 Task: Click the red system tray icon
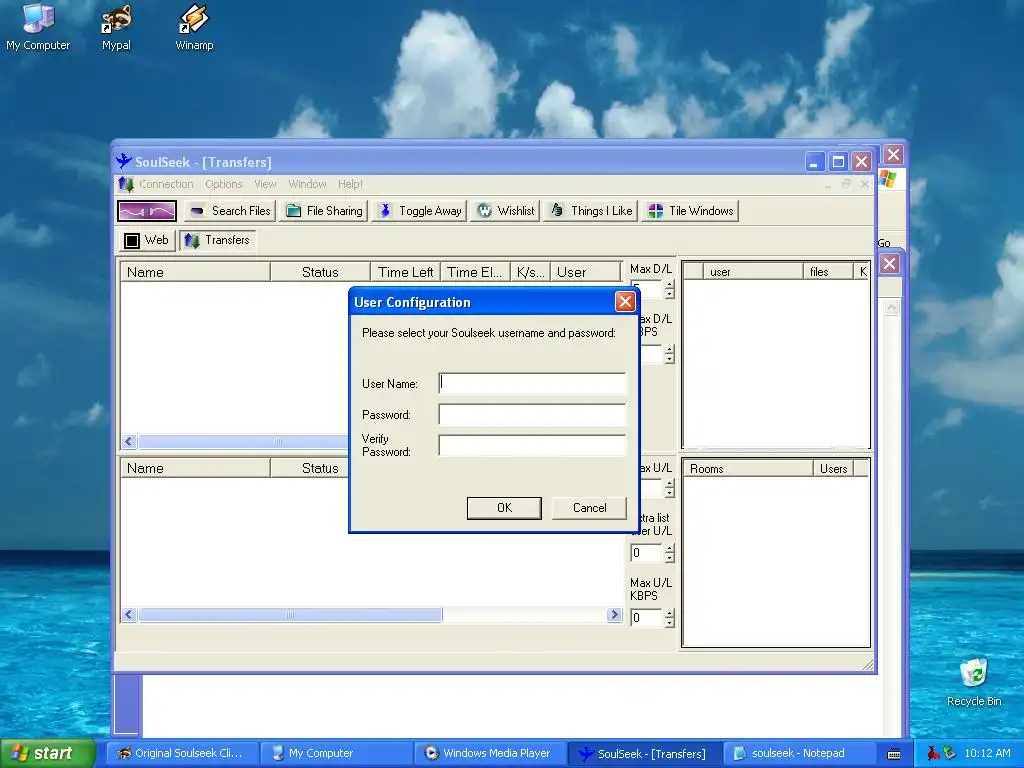click(x=933, y=753)
